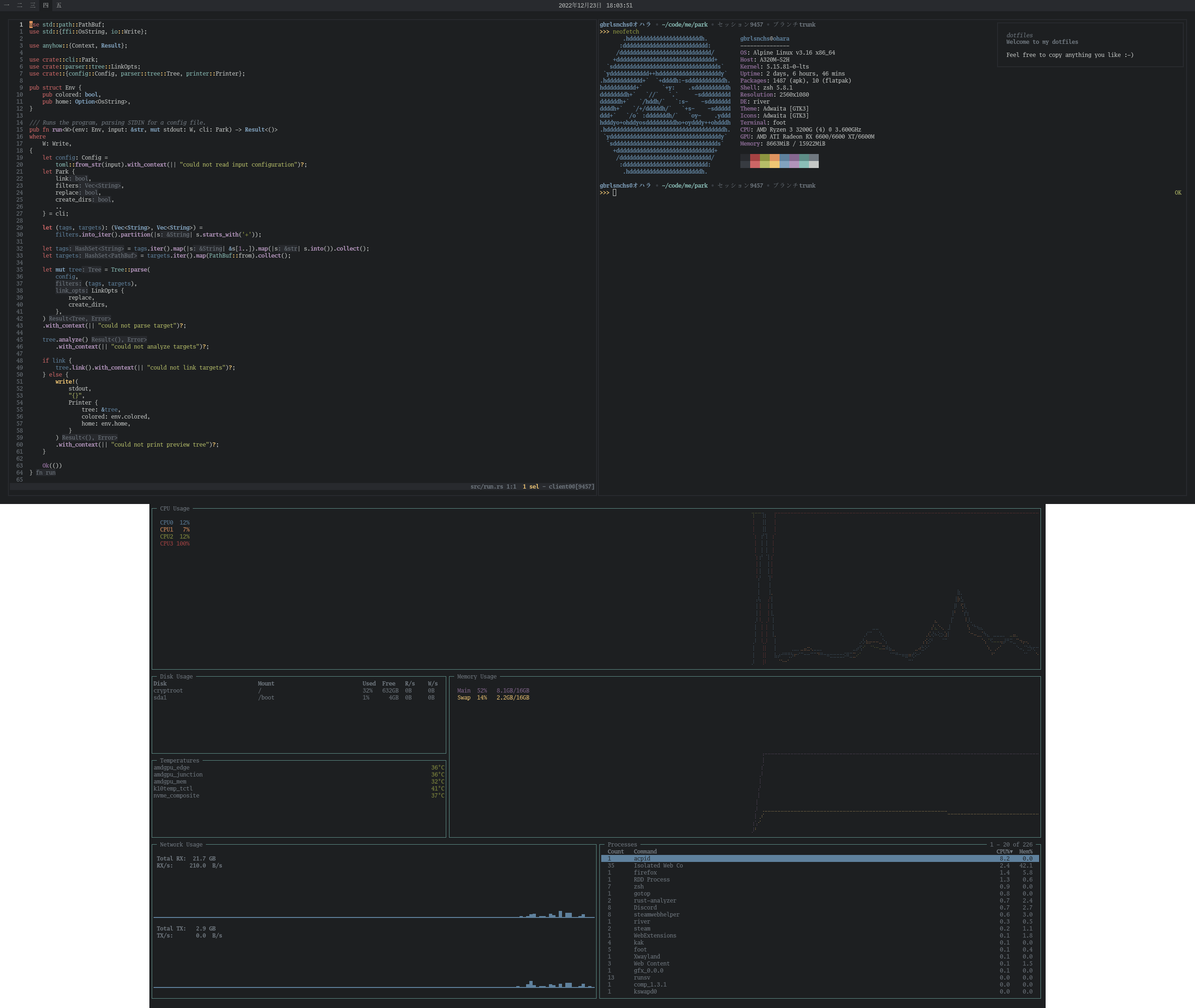Viewport: 1195px width, 1008px height.
Task: Select the rust-analyzer process row
Action: click(654, 901)
